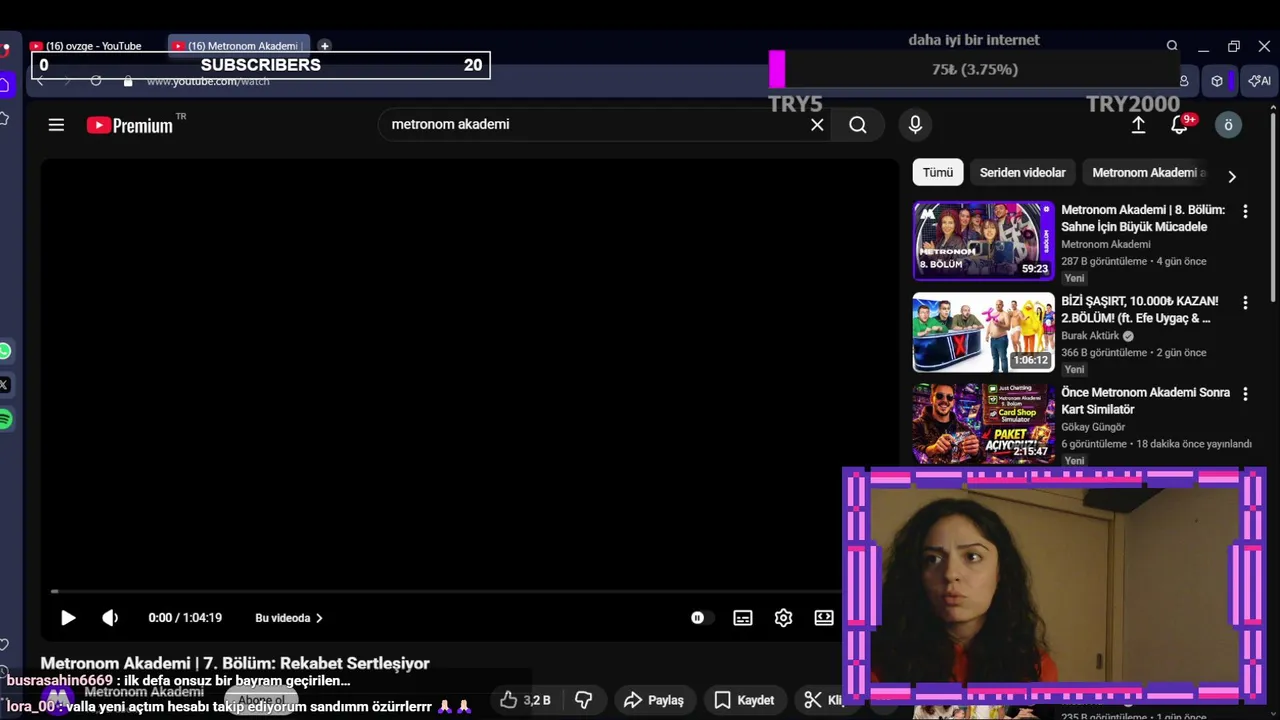Open the browser tab search magnifier
Screen dimensions: 1280x720
coord(1172,46)
